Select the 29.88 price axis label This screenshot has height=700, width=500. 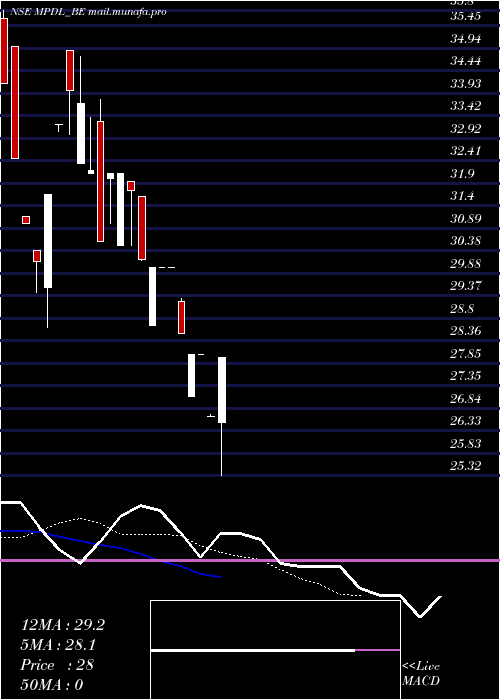466,264
